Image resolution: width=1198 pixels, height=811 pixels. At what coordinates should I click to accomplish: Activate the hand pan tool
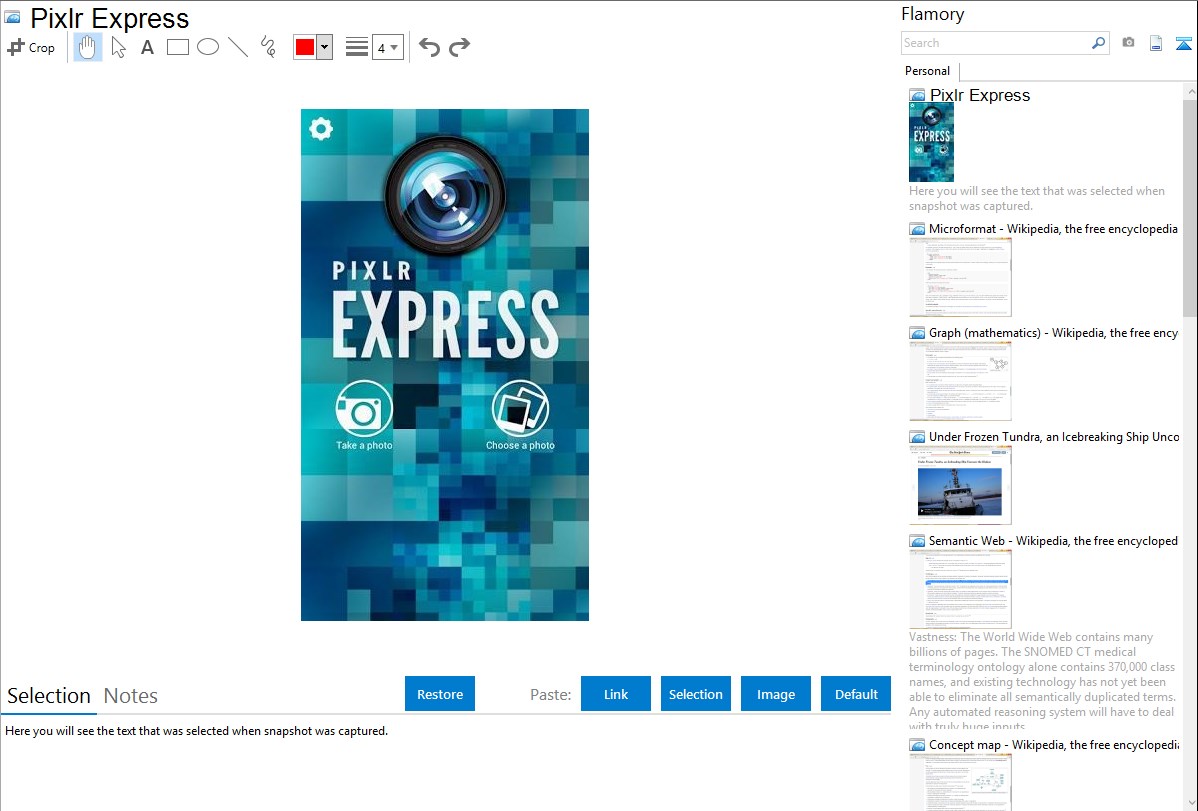(x=88, y=47)
